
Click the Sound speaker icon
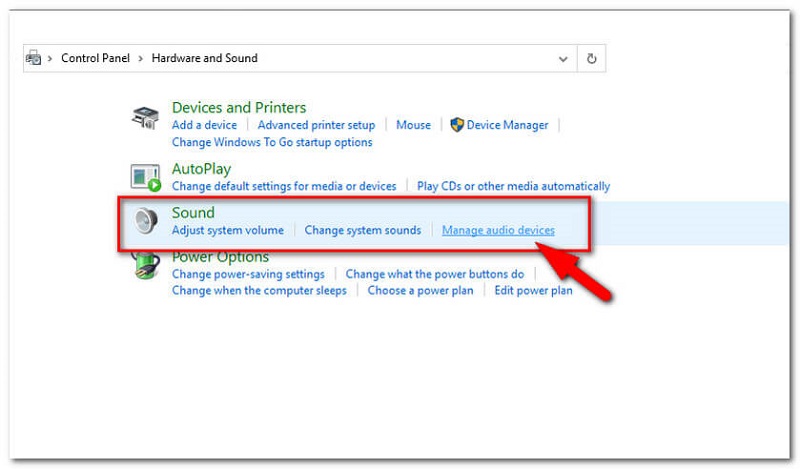tap(146, 221)
